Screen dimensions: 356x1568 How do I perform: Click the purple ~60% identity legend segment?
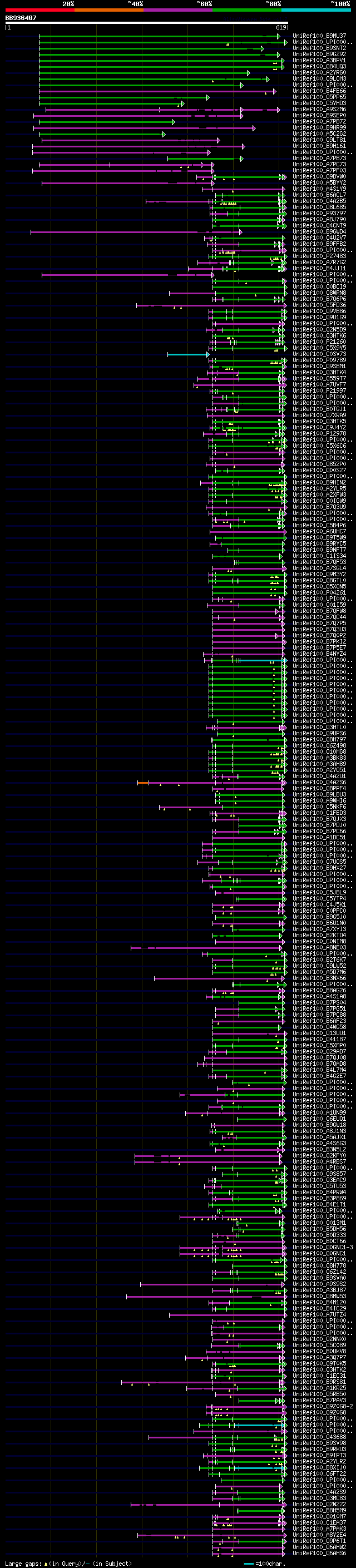177,10
